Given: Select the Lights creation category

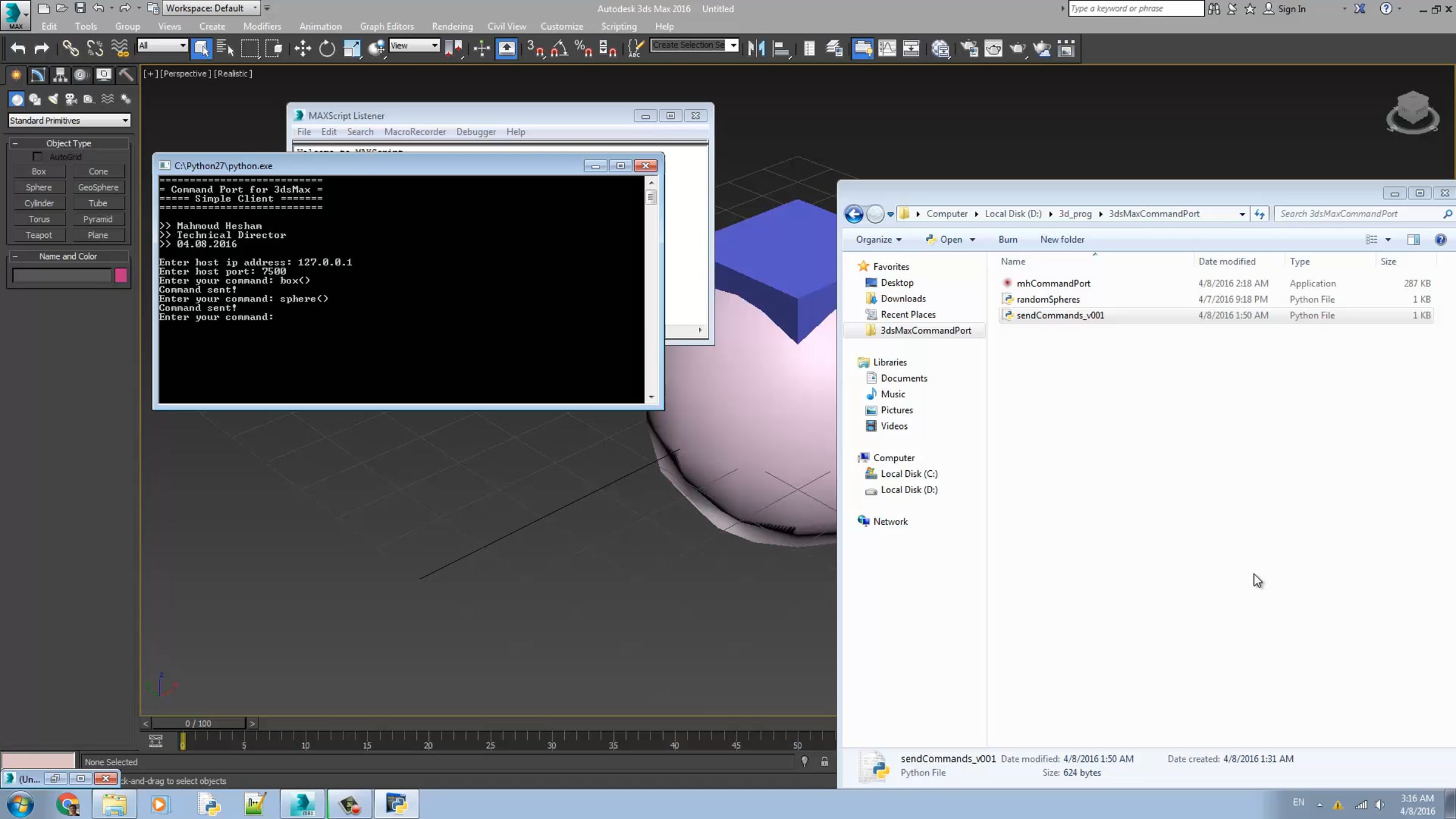Looking at the screenshot, I should [x=53, y=99].
